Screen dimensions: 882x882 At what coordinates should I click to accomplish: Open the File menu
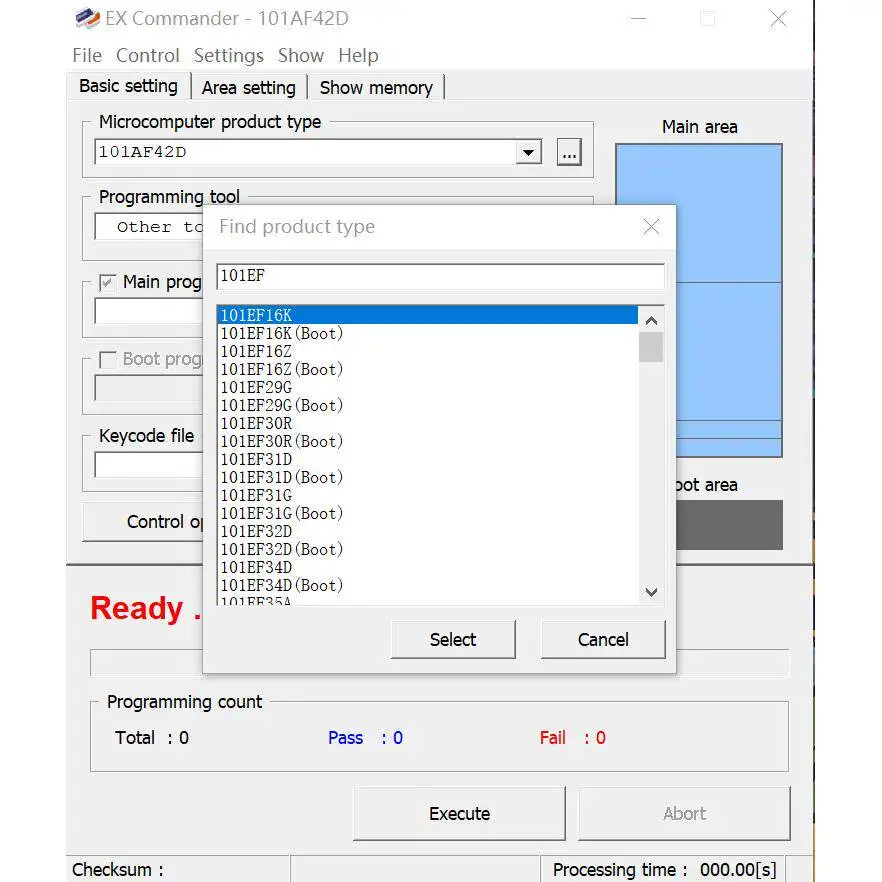[x=87, y=56]
